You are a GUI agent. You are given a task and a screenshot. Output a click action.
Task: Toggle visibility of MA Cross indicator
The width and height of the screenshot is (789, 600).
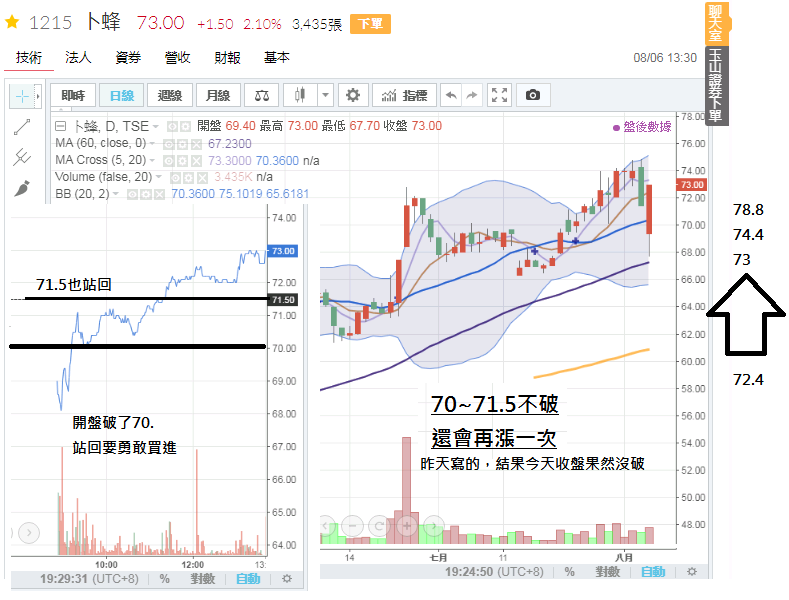(x=169, y=162)
